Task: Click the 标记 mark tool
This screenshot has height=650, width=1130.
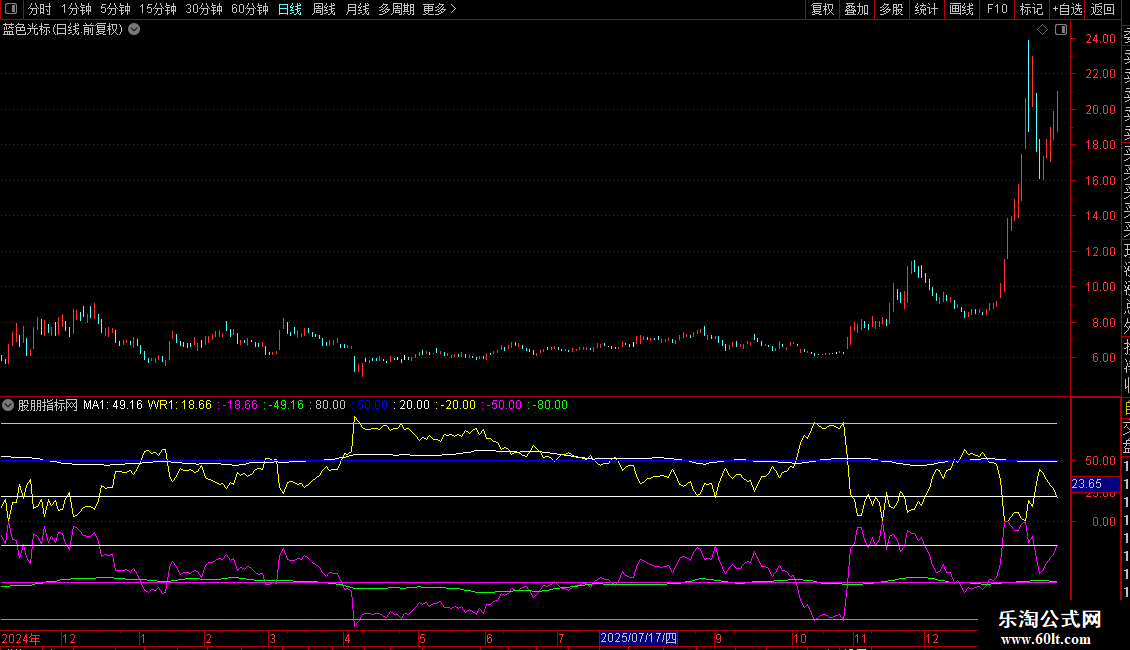Action: [1031, 9]
